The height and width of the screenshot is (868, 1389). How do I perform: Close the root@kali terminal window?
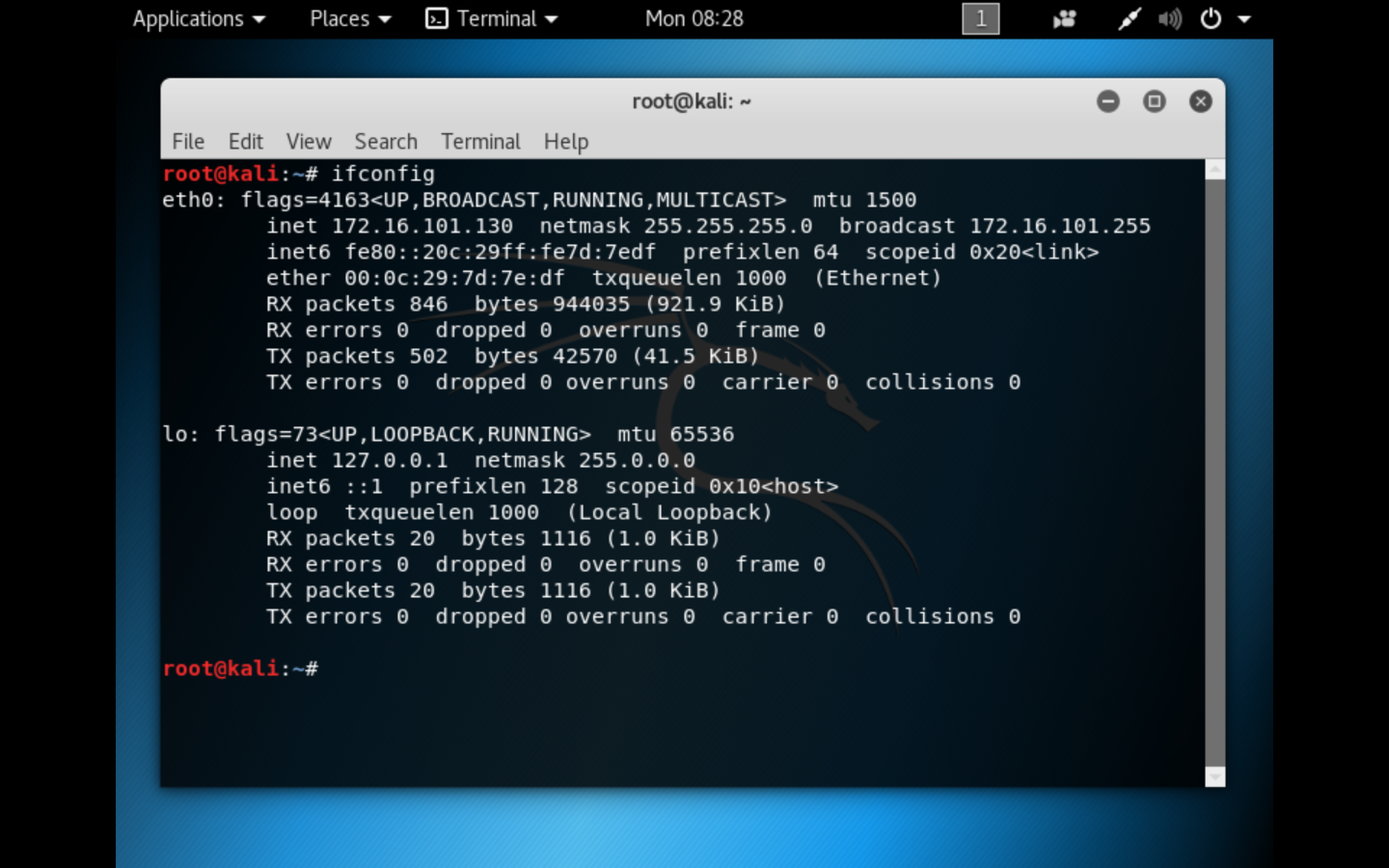coord(1200,102)
